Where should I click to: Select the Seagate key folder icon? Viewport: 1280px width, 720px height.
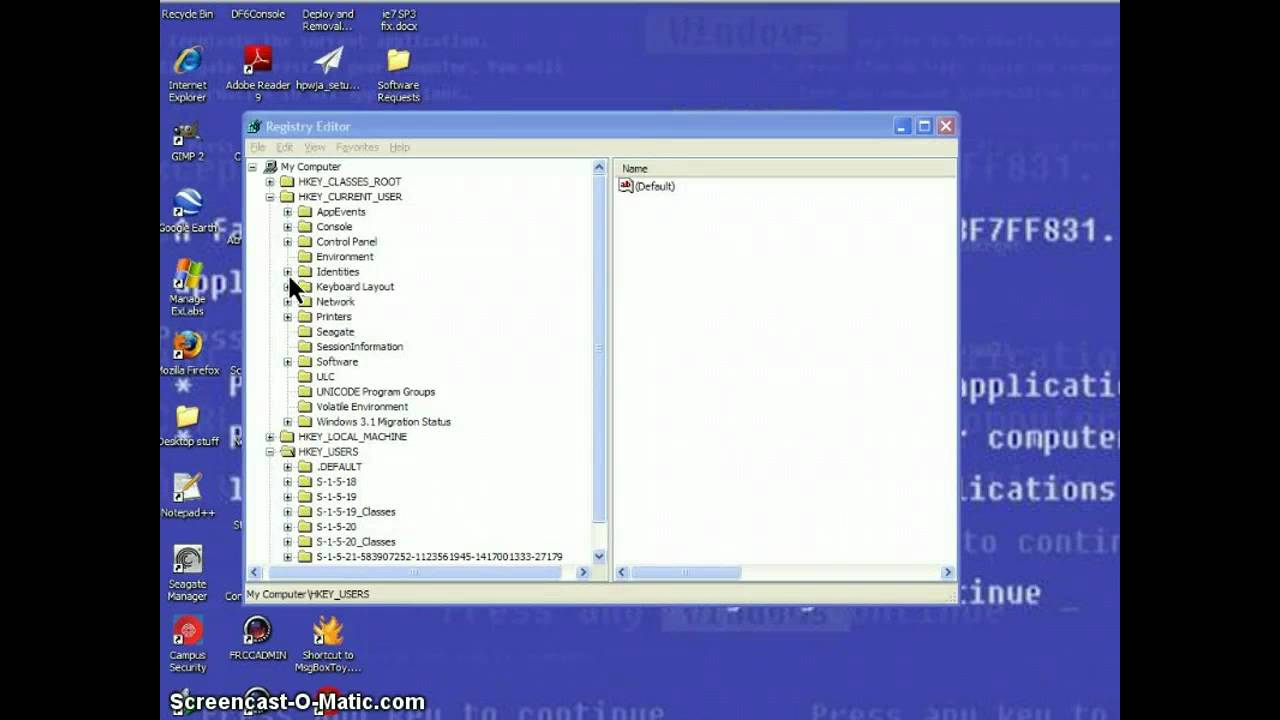tap(305, 332)
